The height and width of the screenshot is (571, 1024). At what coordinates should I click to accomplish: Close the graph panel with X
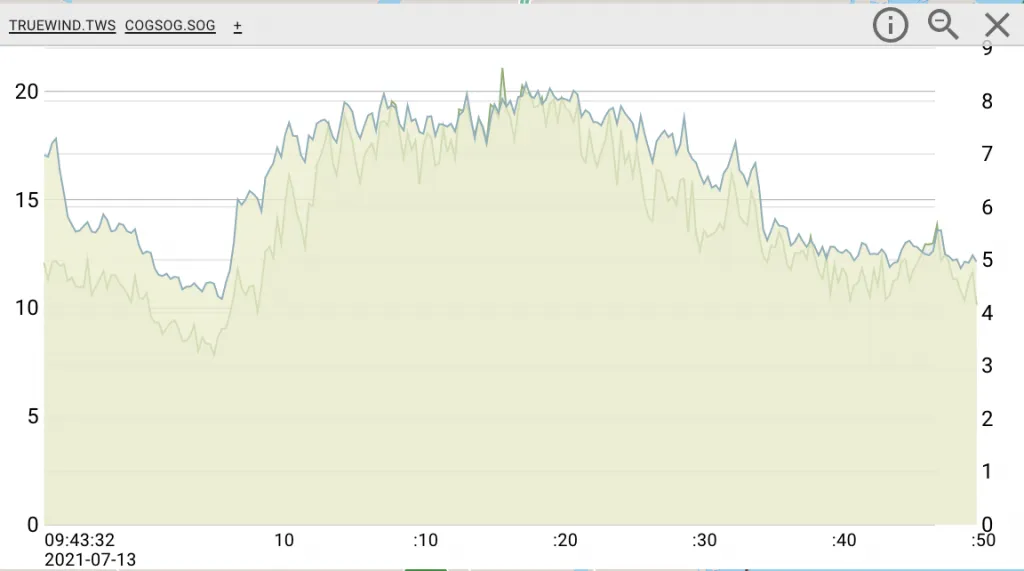997,25
